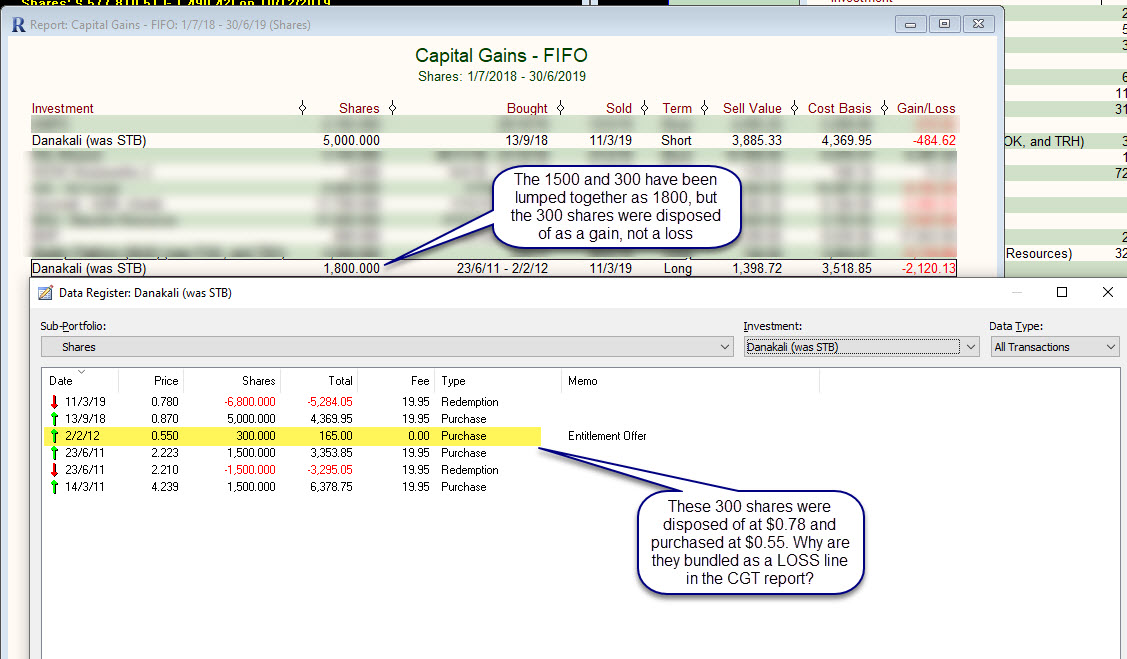Click the column divider diamond after Investment
The width and height of the screenshot is (1127, 659).
(303, 108)
